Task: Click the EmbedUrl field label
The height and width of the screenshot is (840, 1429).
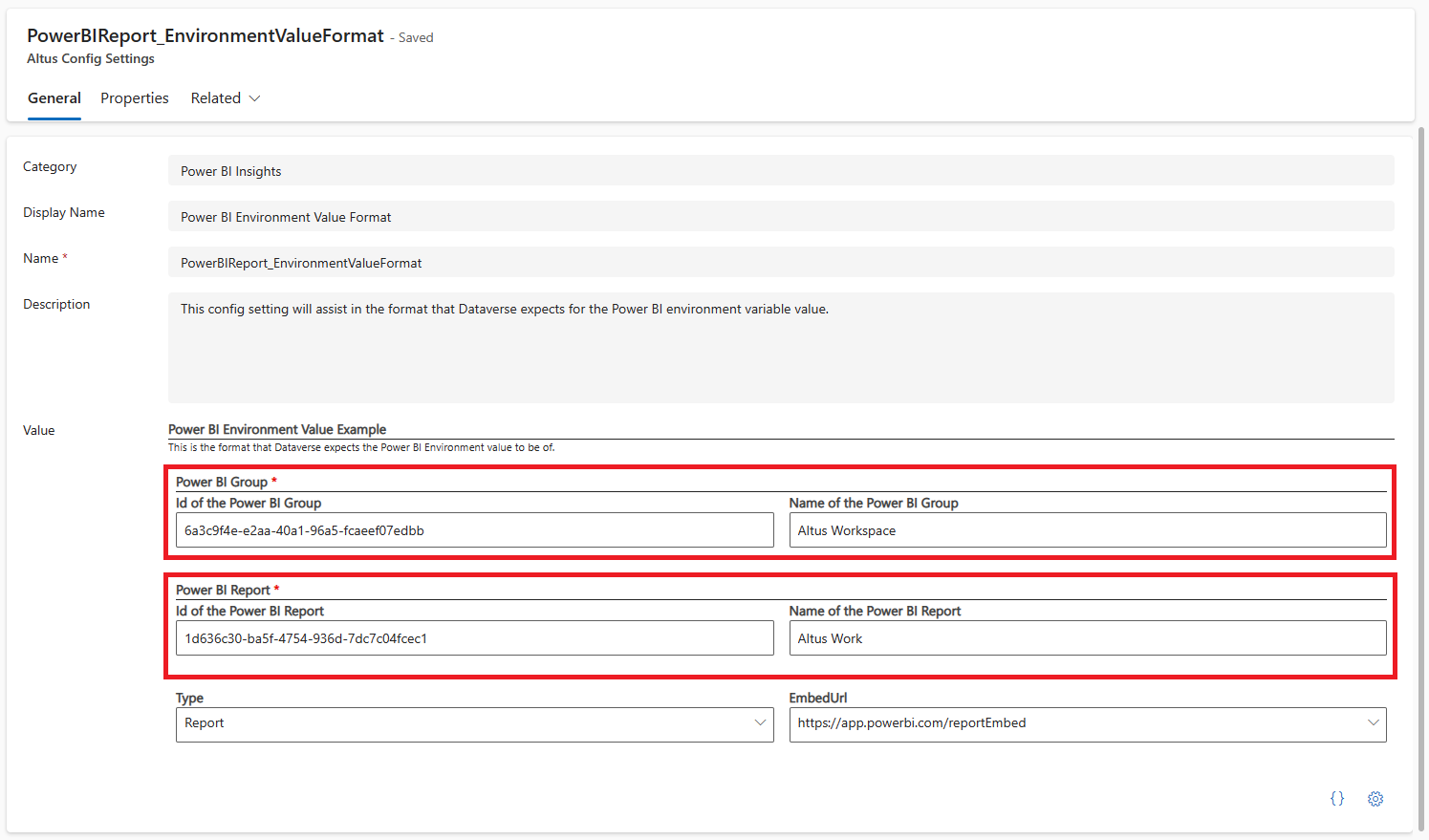Action: 818,699
